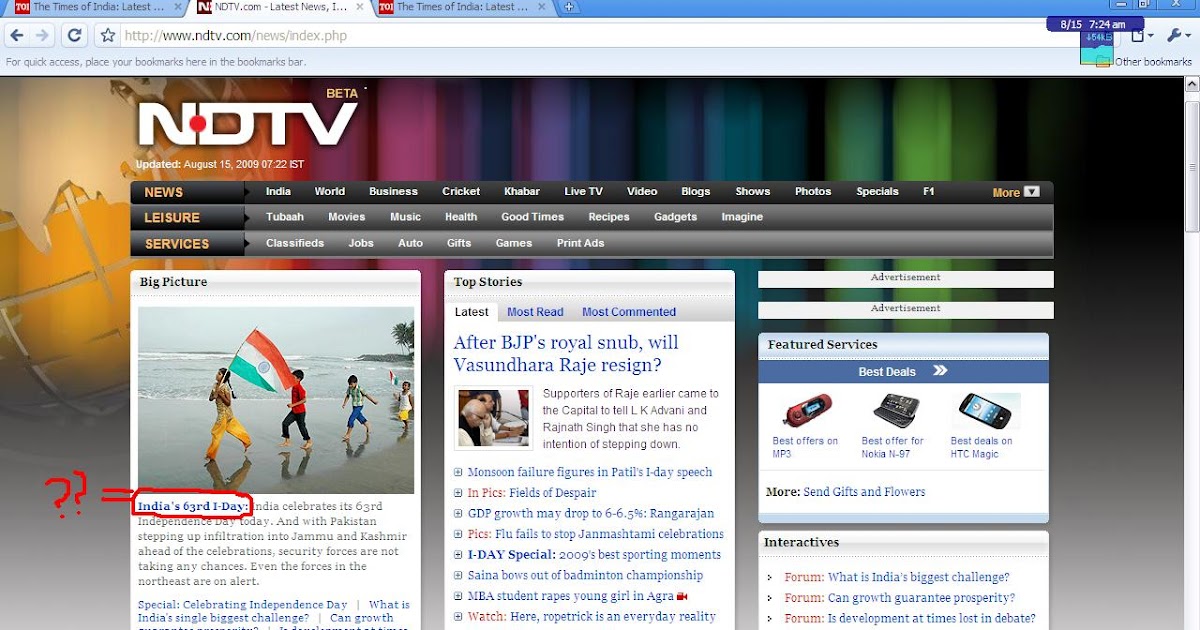
Task: Open the Vasundhara Raje resign headline
Action: tap(566, 354)
